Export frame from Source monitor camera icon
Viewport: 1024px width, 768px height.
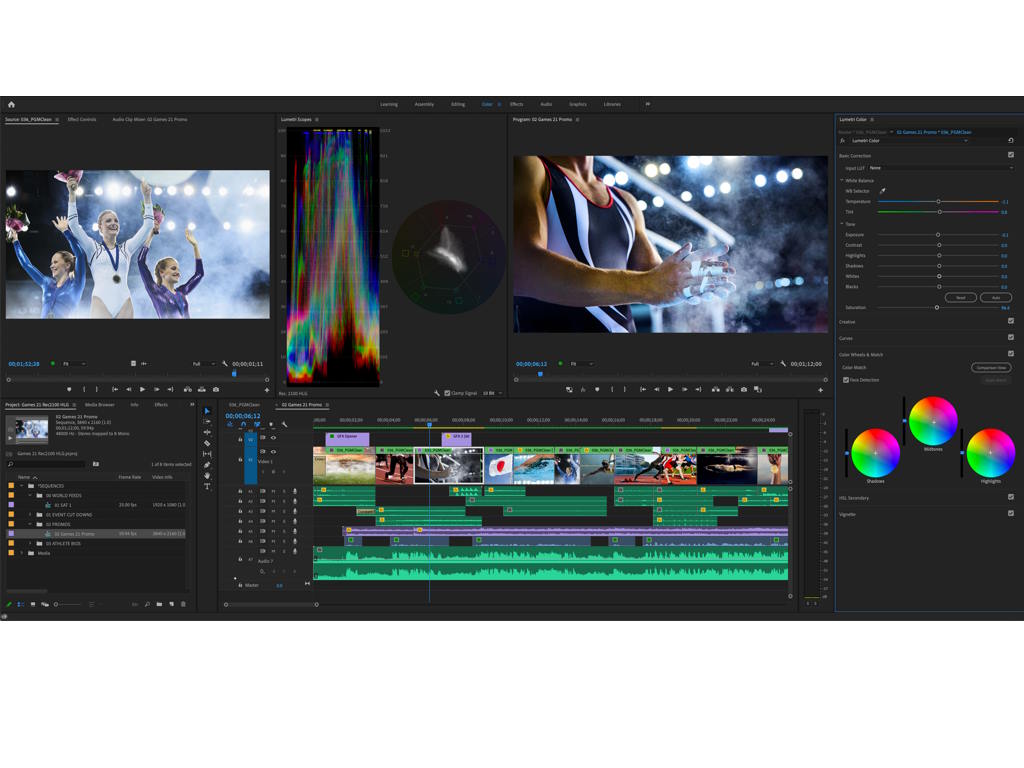(x=216, y=389)
